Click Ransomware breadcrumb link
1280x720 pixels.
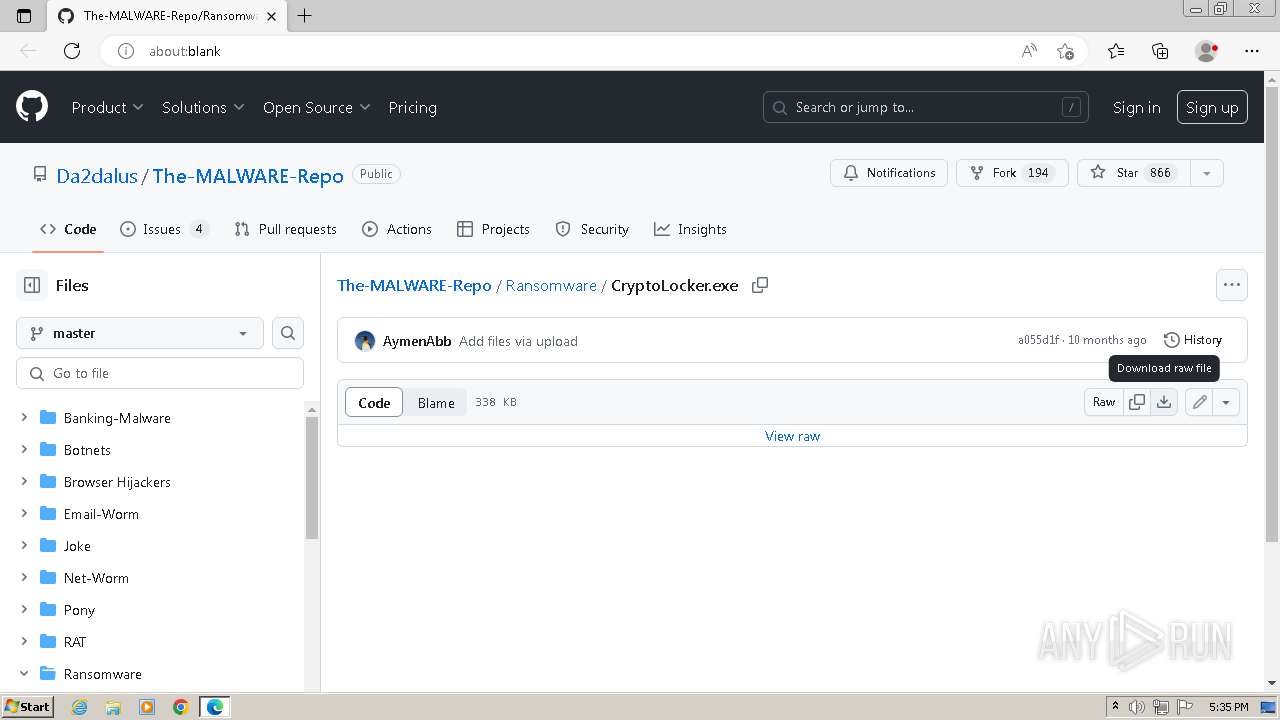pyautogui.click(x=551, y=285)
